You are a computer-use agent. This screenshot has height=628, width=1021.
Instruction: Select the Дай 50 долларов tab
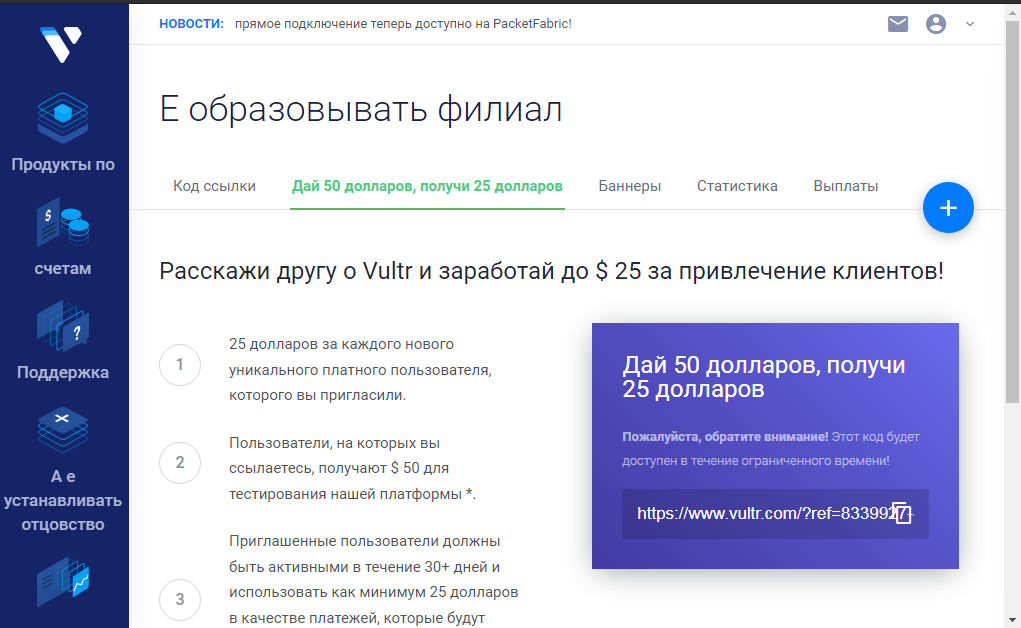coord(427,186)
